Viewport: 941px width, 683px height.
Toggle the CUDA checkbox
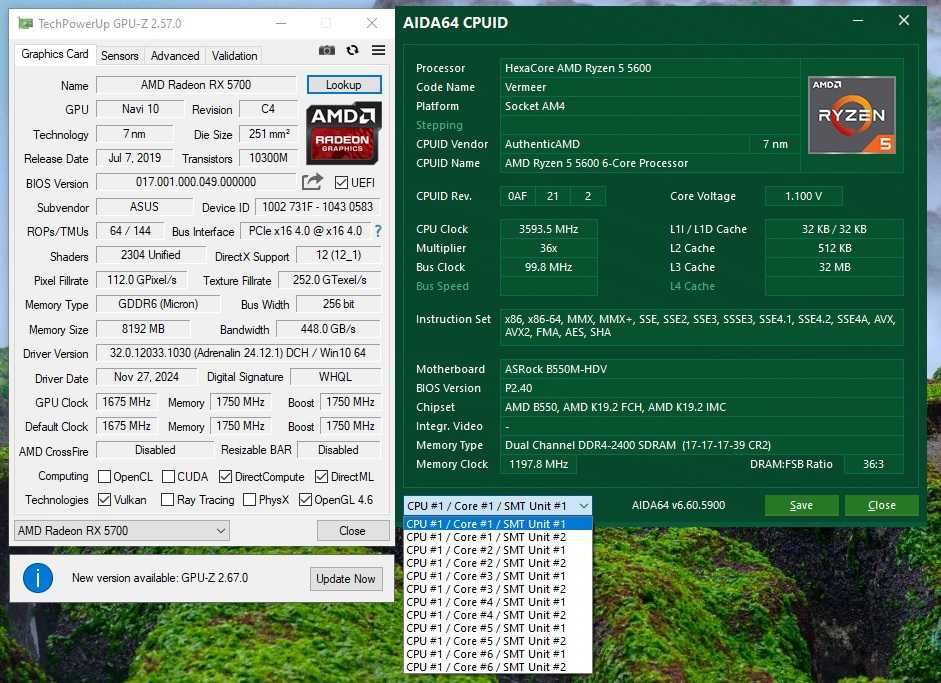pyautogui.click(x=168, y=477)
